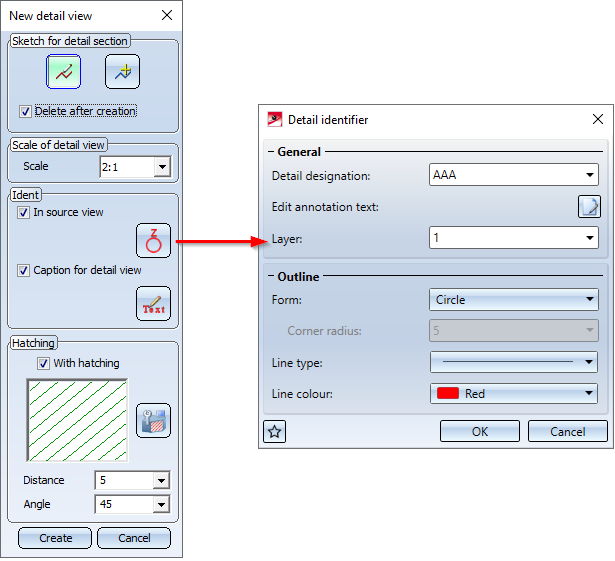Click the edit existing sketch icon
The height and width of the screenshot is (561, 615).
[122, 72]
